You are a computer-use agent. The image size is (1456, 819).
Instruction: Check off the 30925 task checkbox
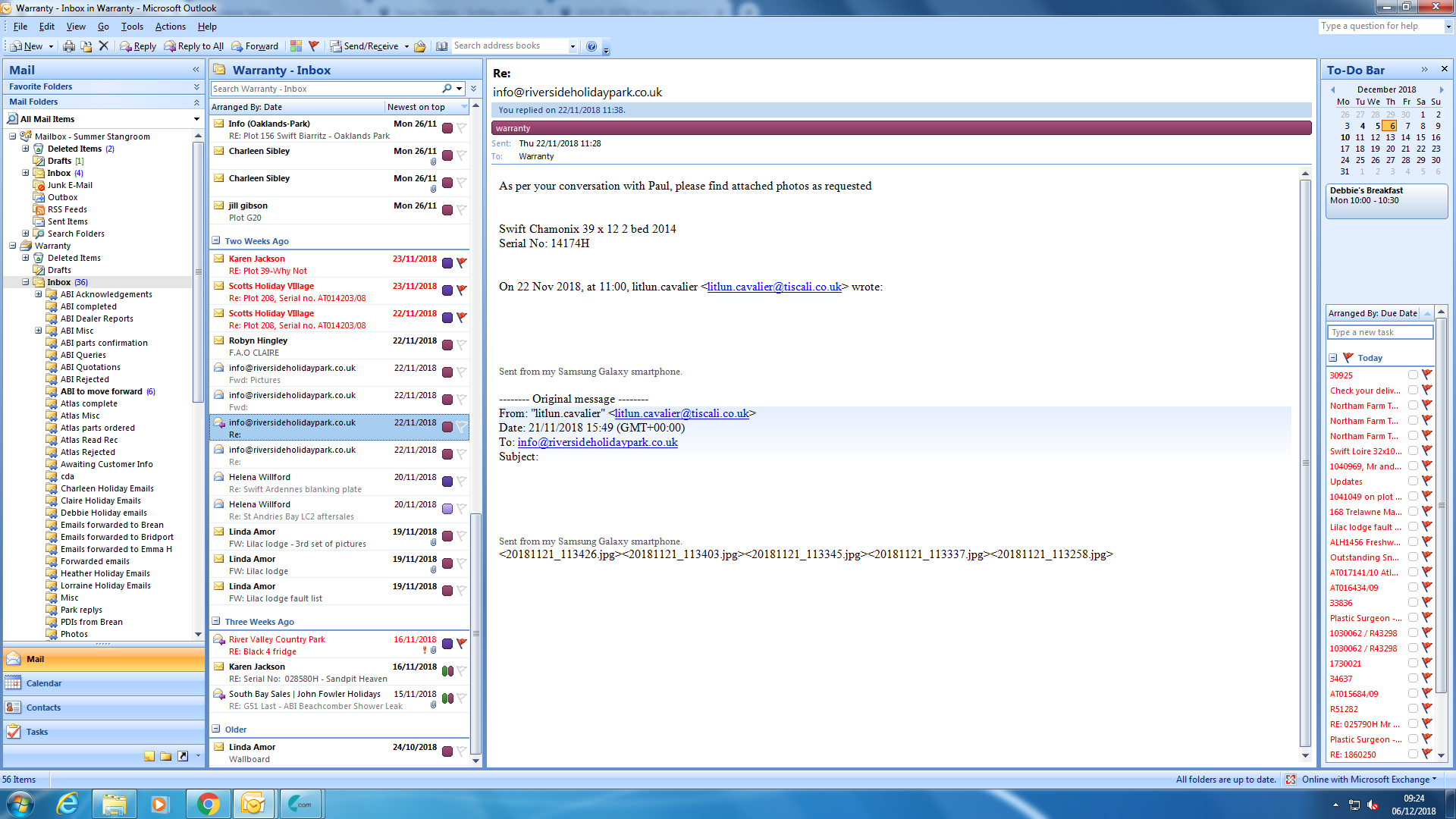coord(1413,375)
